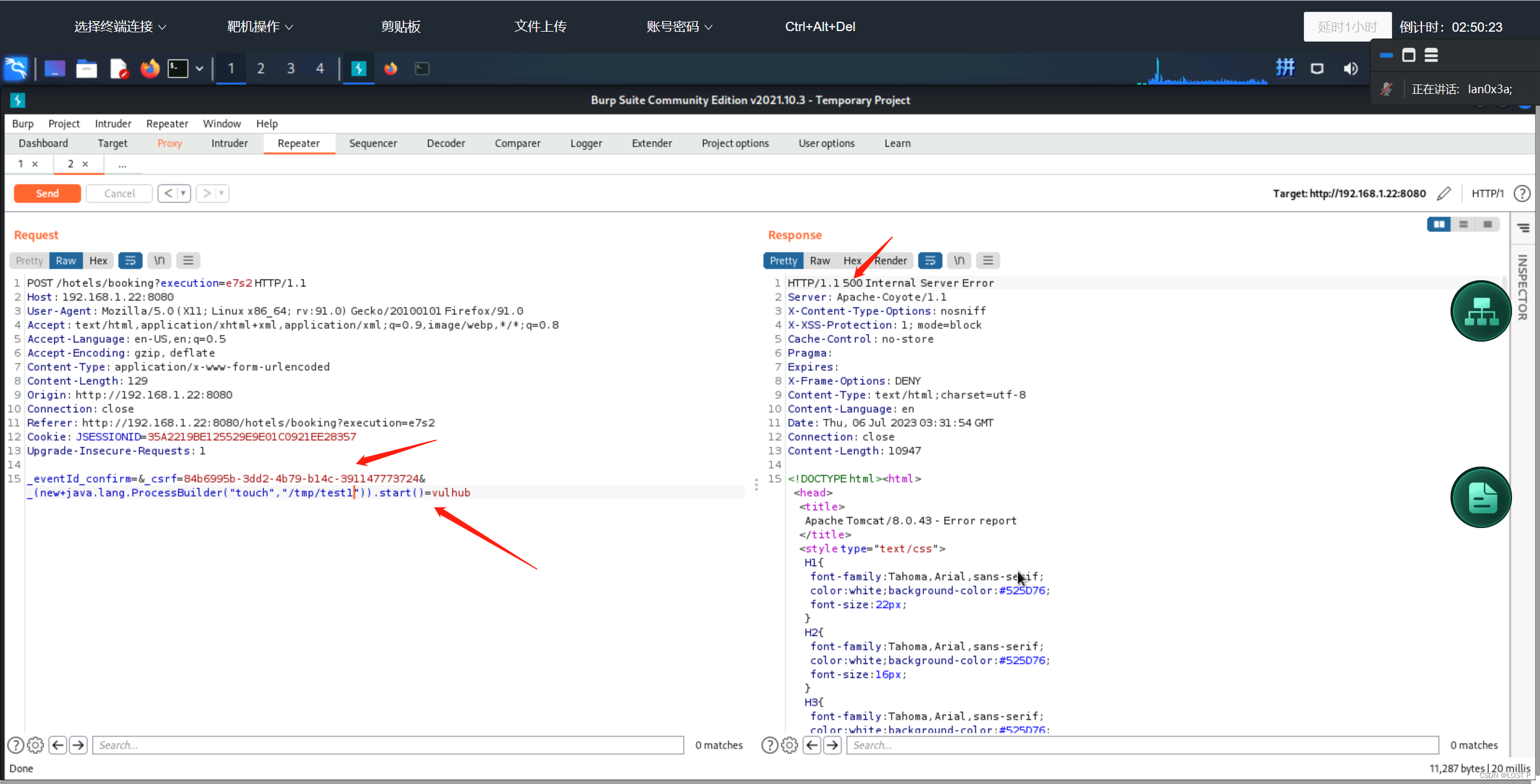Image resolution: width=1540 pixels, height=784 pixels.
Task: Open request panel hamburger menu
Action: 188,260
